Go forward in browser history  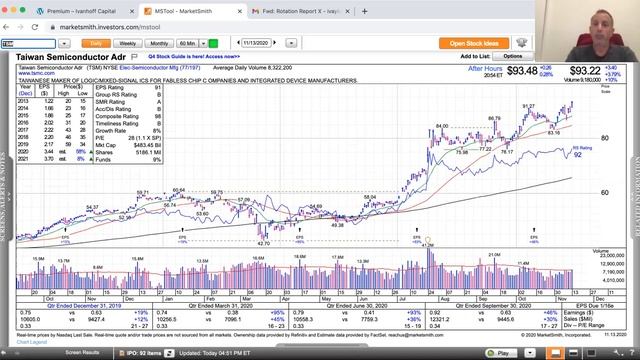click(x=20, y=27)
